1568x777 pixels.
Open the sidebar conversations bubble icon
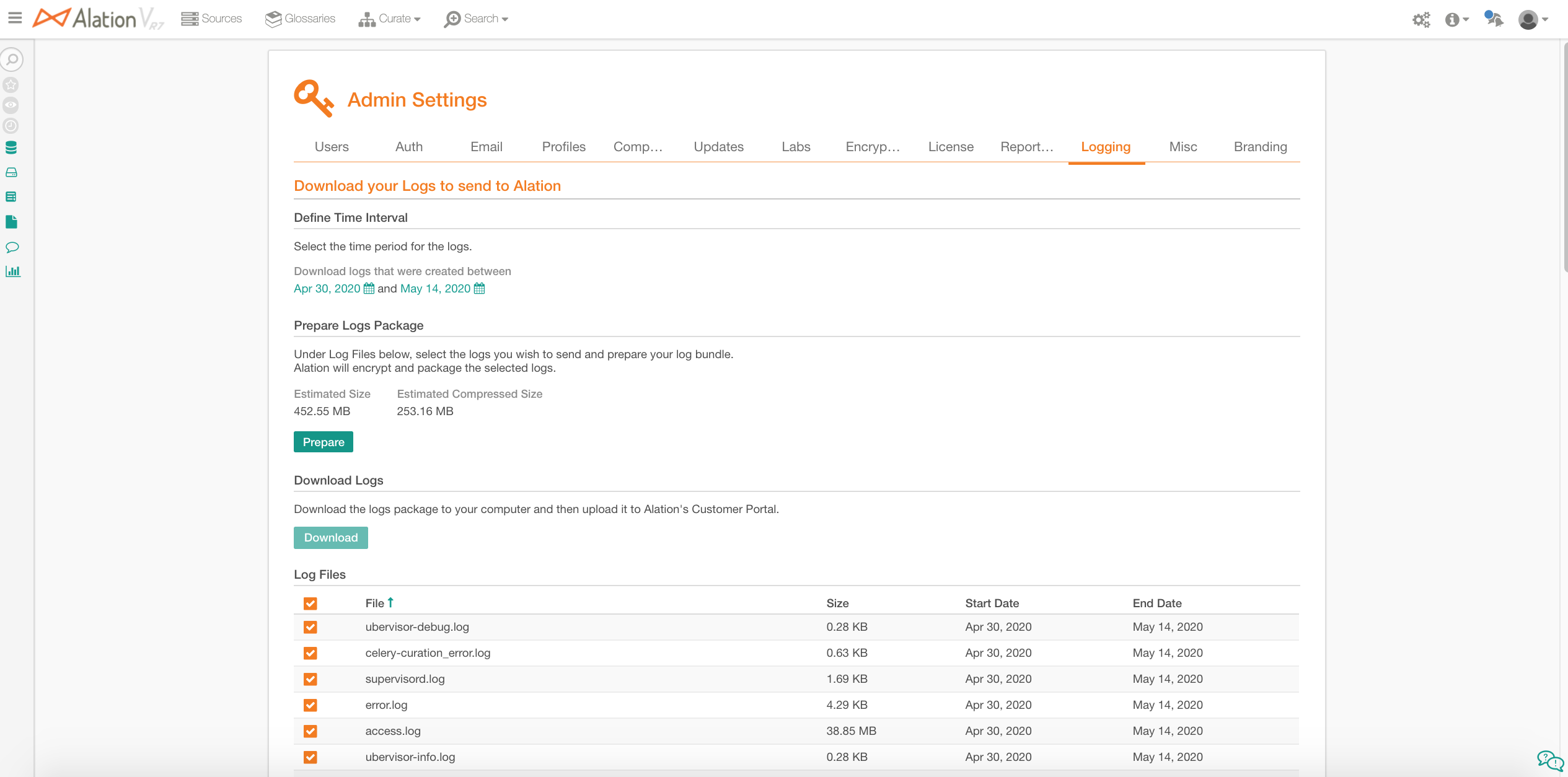click(12, 247)
